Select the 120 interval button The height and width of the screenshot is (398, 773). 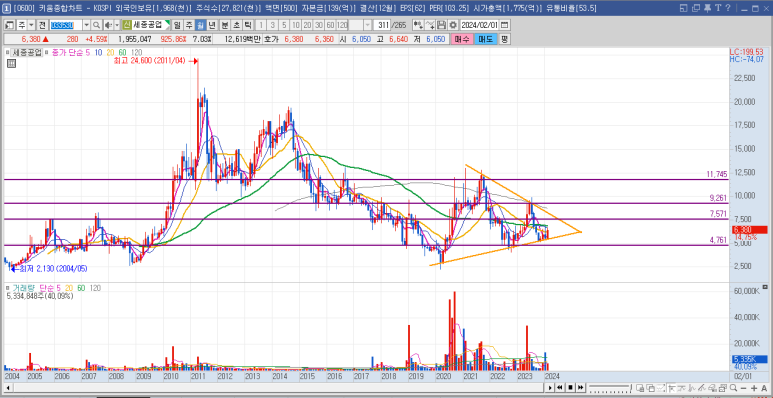click(x=342, y=25)
